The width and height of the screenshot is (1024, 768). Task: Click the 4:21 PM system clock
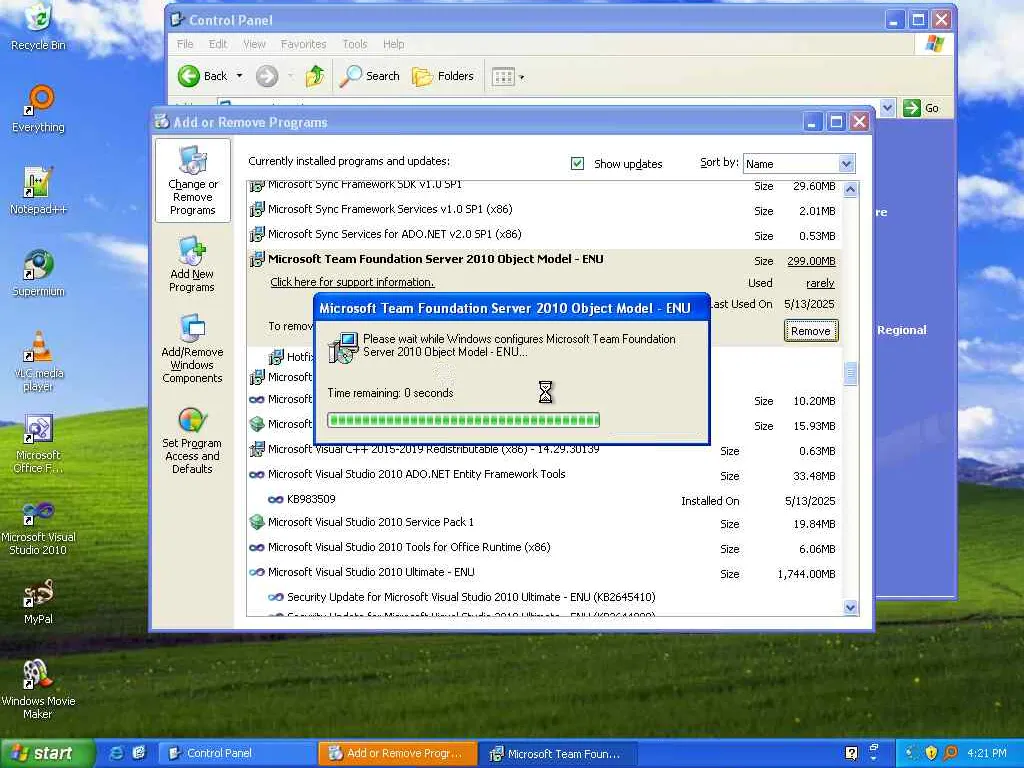pyautogui.click(x=987, y=753)
